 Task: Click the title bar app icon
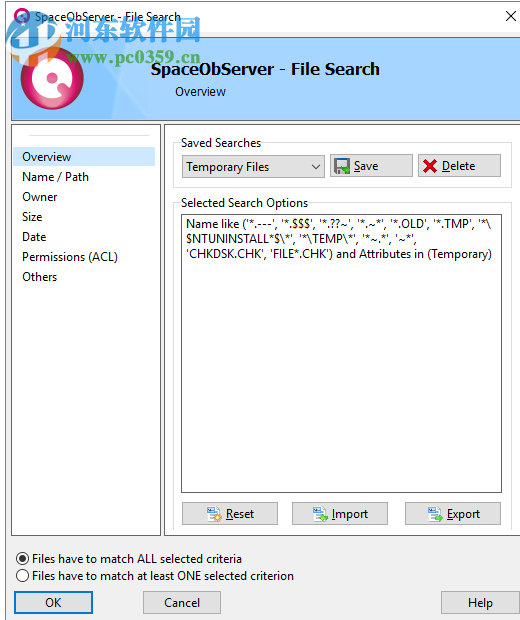tap(22, 16)
